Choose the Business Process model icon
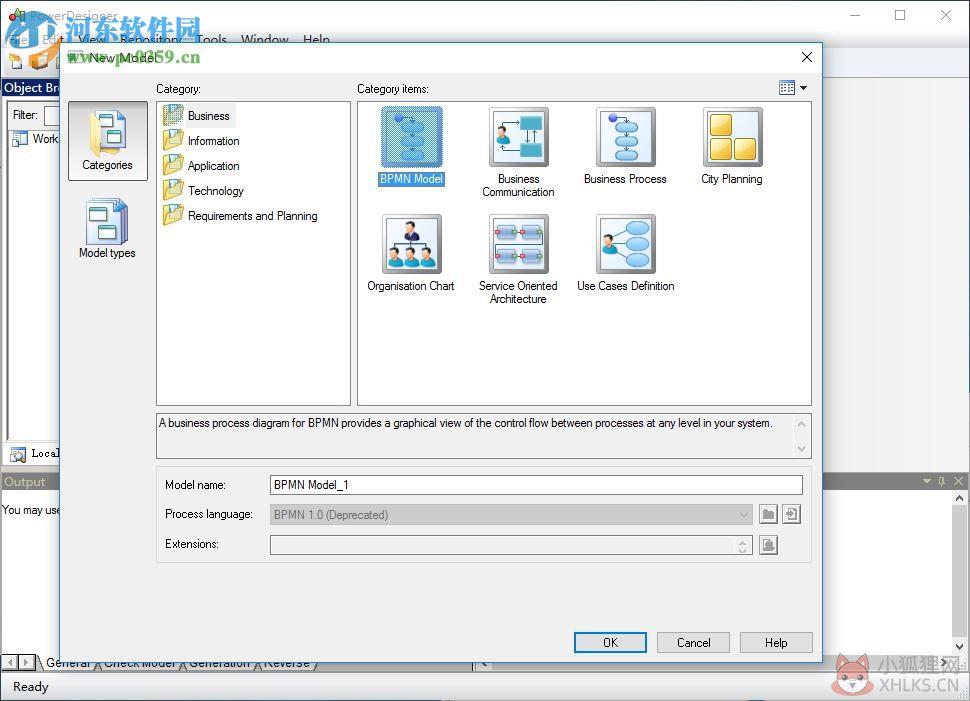 click(625, 137)
